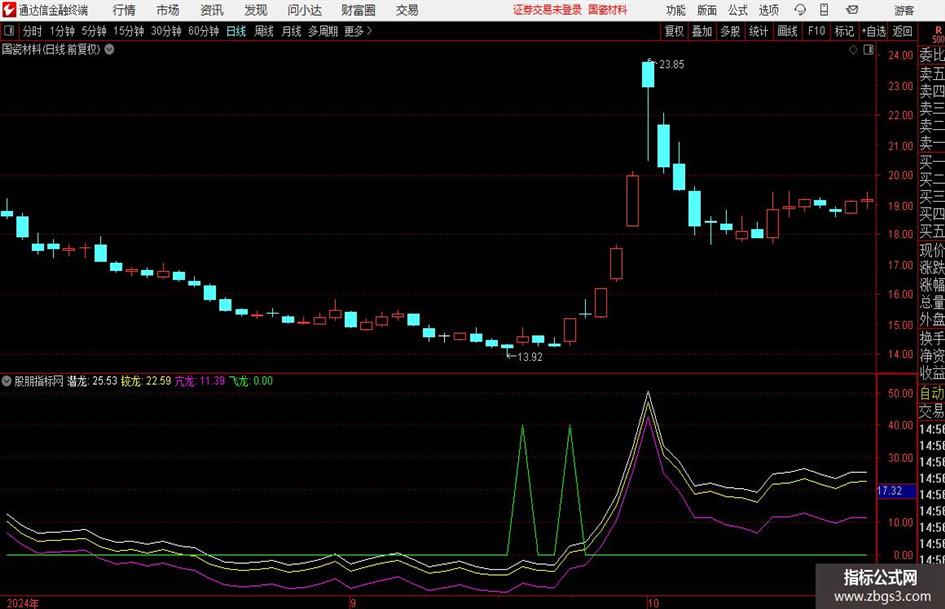This screenshot has width=945, height=609.
Task: Click the 复权 button
Action: [x=674, y=31]
